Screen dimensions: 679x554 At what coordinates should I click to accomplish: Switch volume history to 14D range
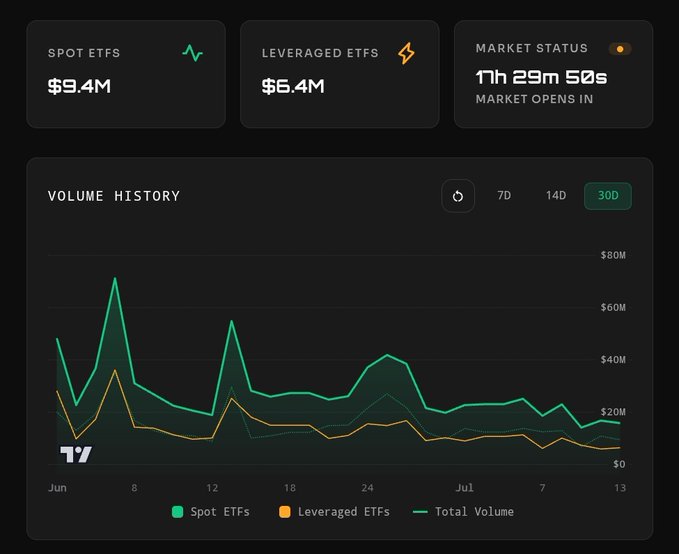pyautogui.click(x=556, y=196)
